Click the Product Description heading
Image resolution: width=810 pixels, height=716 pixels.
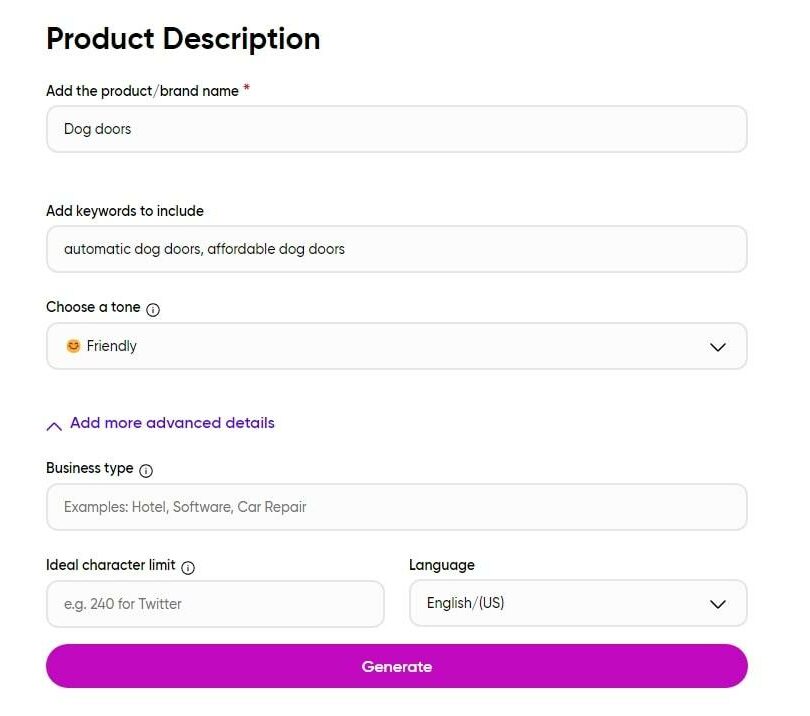point(183,39)
